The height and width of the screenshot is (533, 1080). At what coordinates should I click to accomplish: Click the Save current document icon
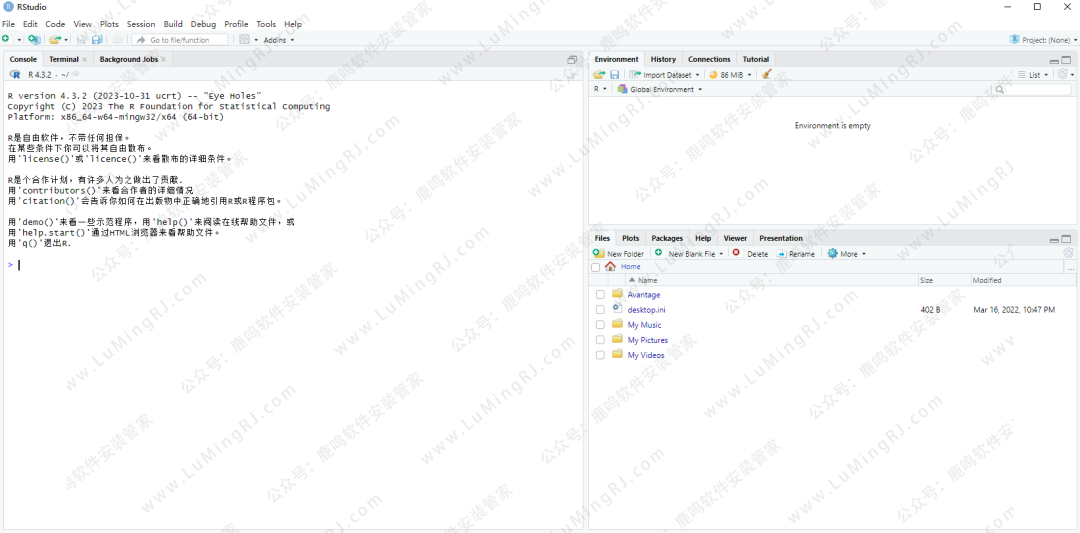(x=81, y=40)
